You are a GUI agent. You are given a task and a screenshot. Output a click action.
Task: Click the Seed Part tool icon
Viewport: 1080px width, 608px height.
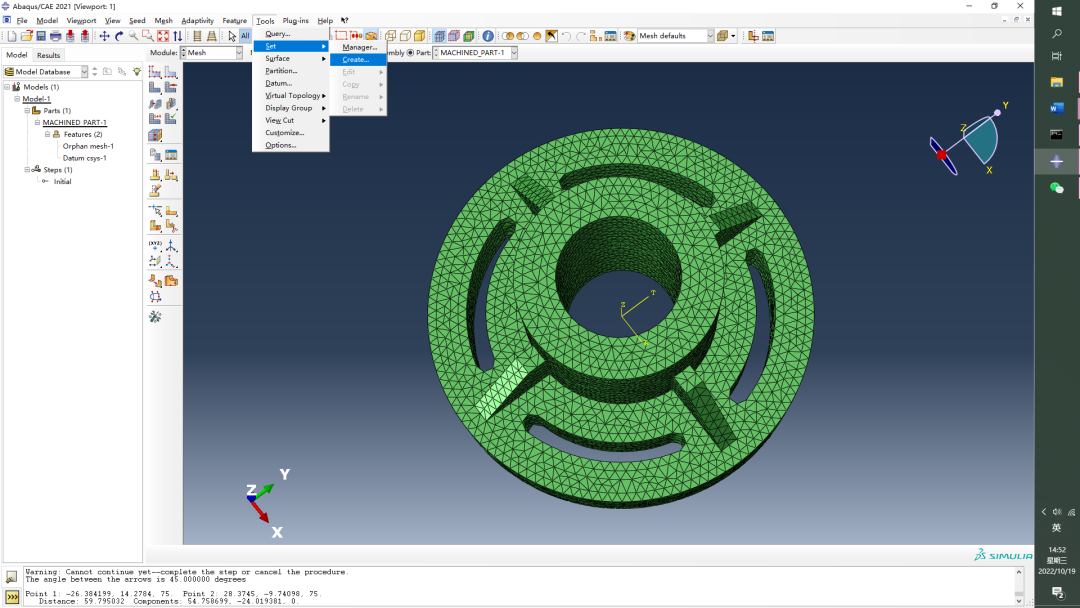[x=155, y=72]
